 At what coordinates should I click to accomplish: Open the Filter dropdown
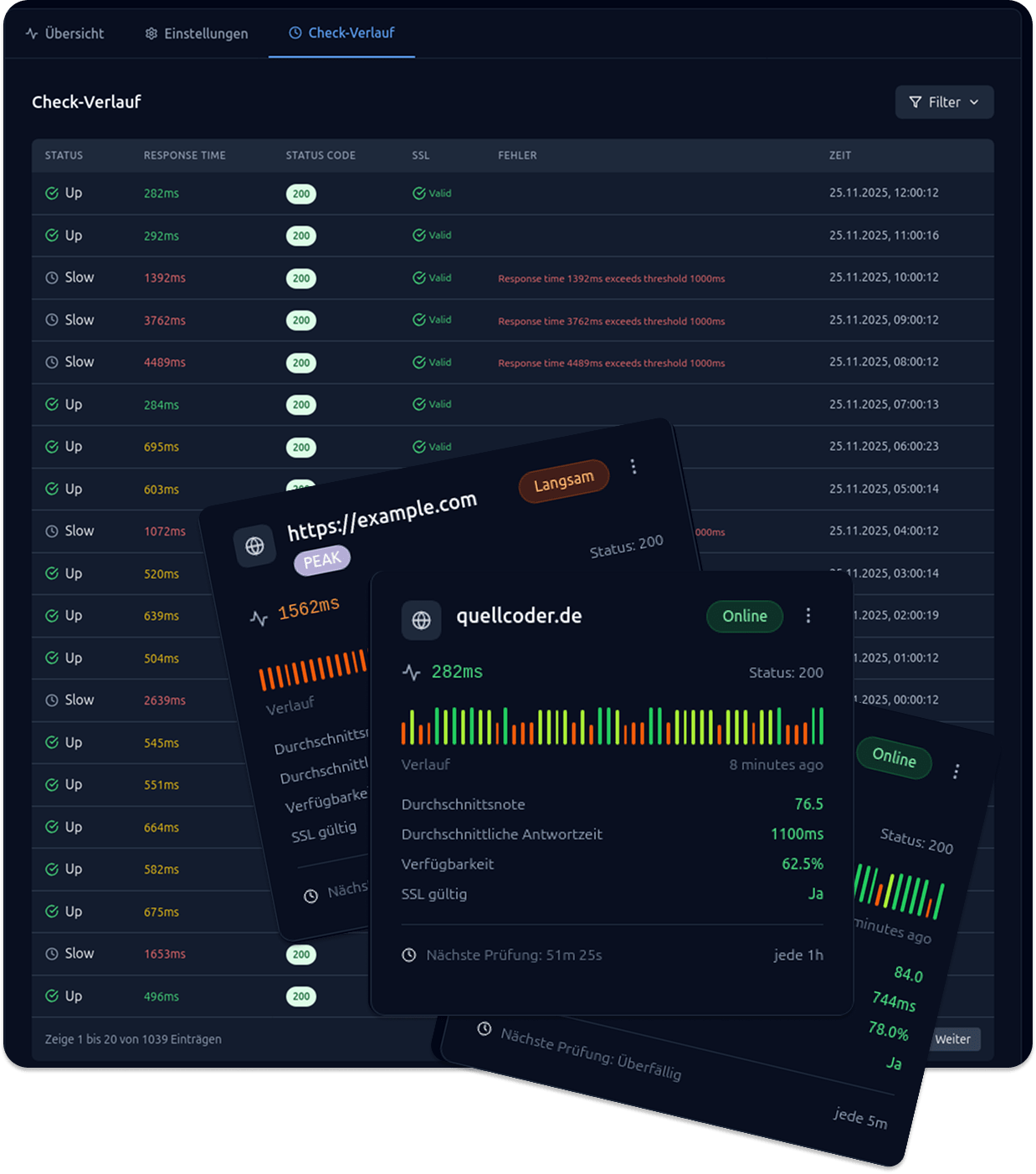(x=945, y=102)
